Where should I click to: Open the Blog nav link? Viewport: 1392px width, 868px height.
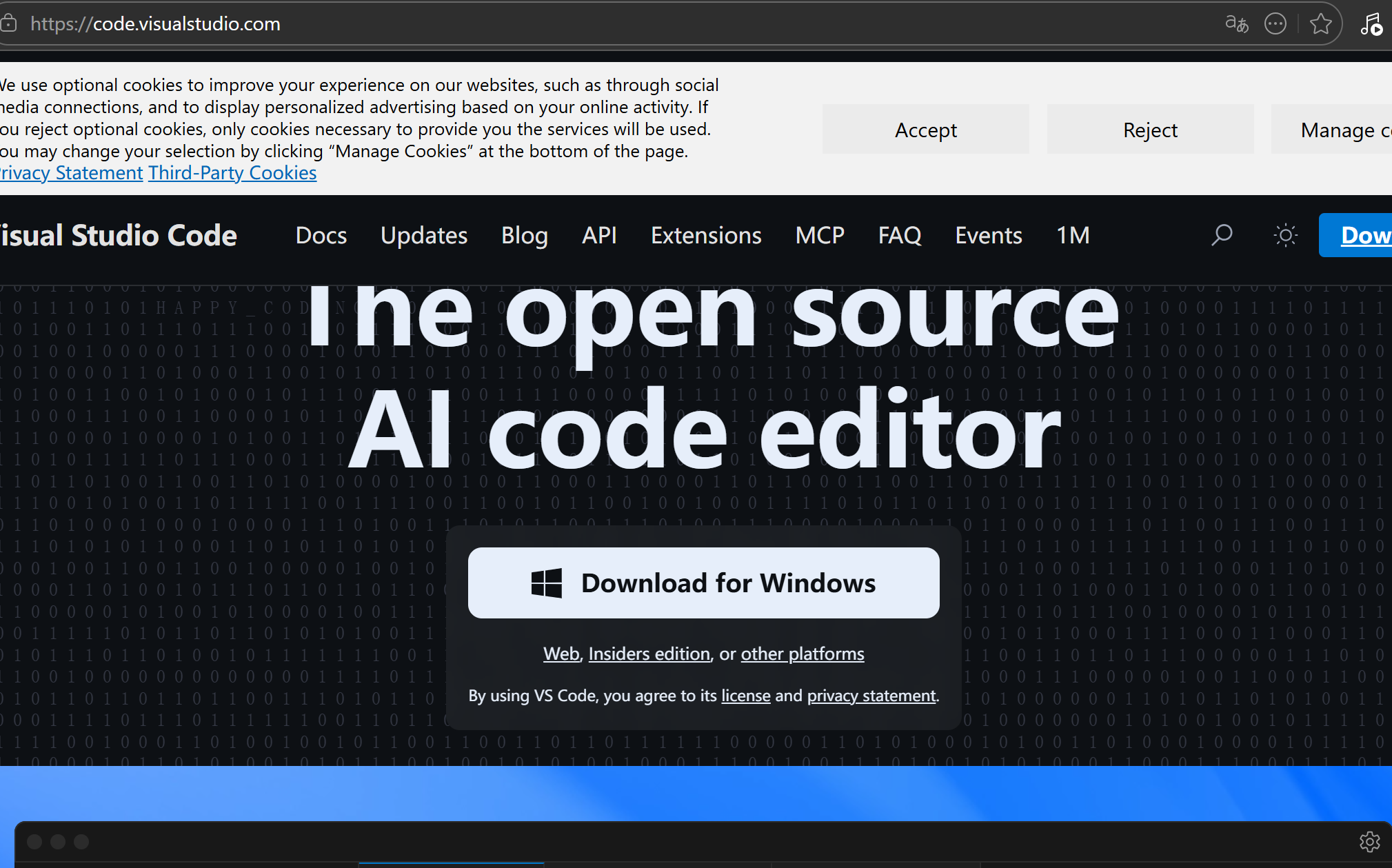pyautogui.click(x=525, y=236)
